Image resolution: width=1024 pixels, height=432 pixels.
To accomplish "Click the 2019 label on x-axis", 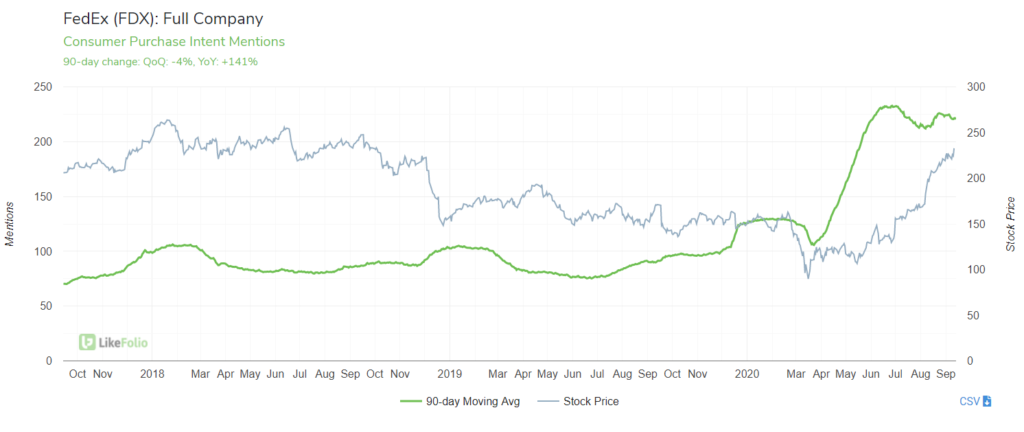I will pyautogui.click(x=451, y=374).
